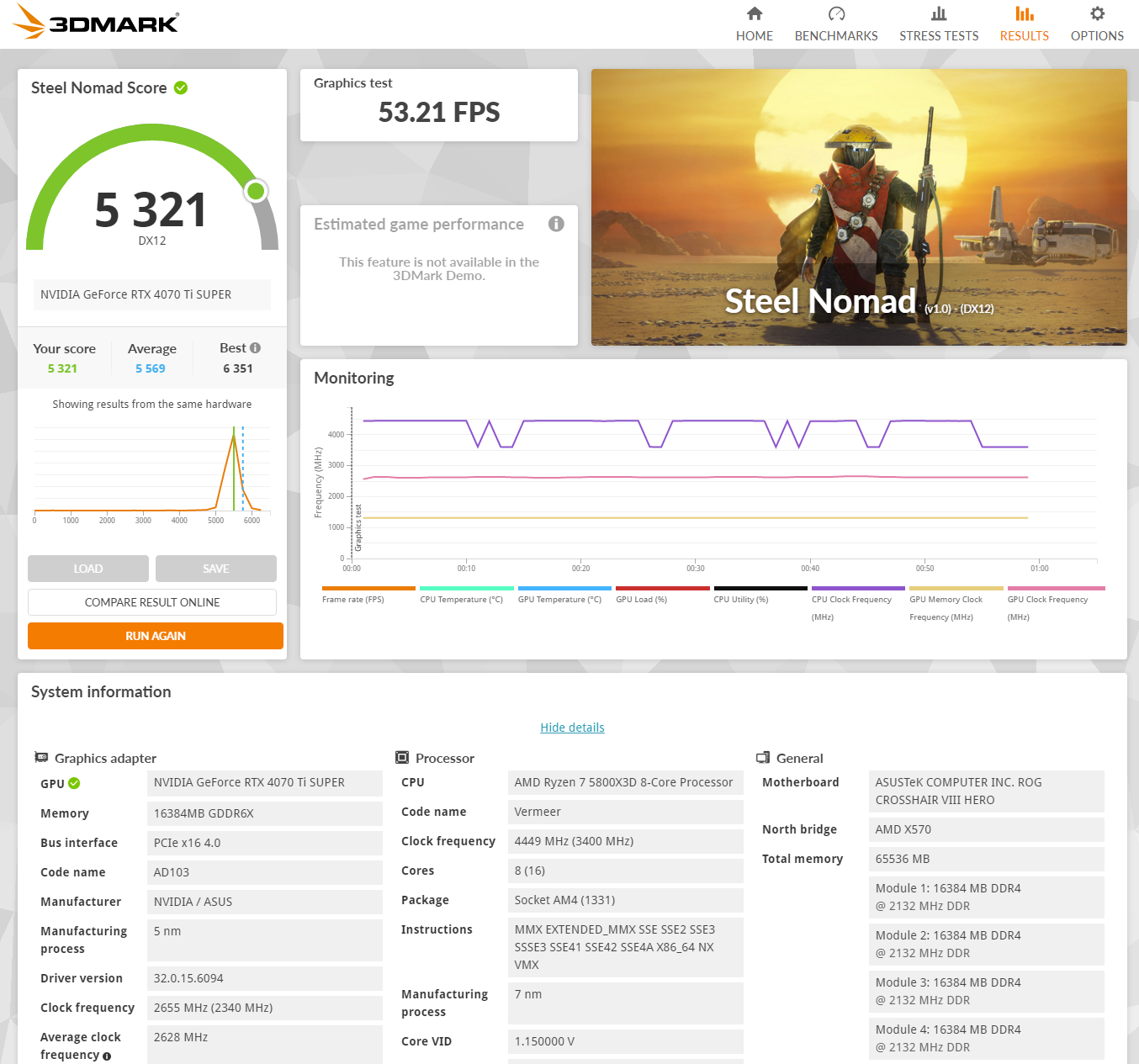Click average clock frequency 2628 MHz value
The height and width of the screenshot is (1064, 1139).
(x=265, y=1044)
